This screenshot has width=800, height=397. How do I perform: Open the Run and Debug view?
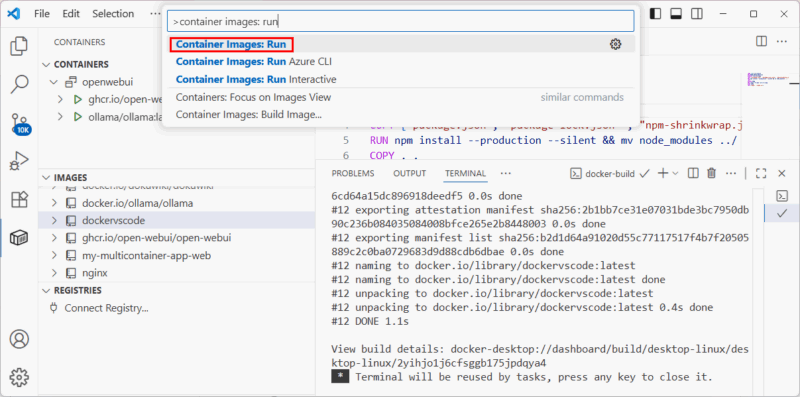tap(19, 161)
